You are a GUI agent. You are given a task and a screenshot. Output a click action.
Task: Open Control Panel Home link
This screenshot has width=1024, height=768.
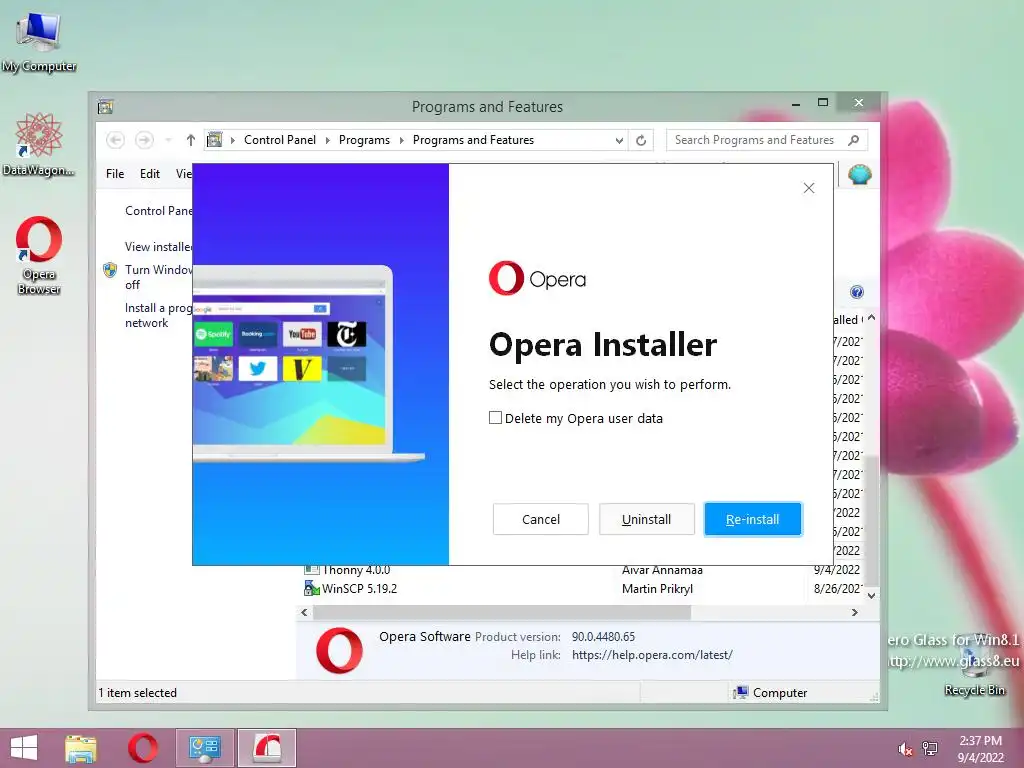[159, 210]
